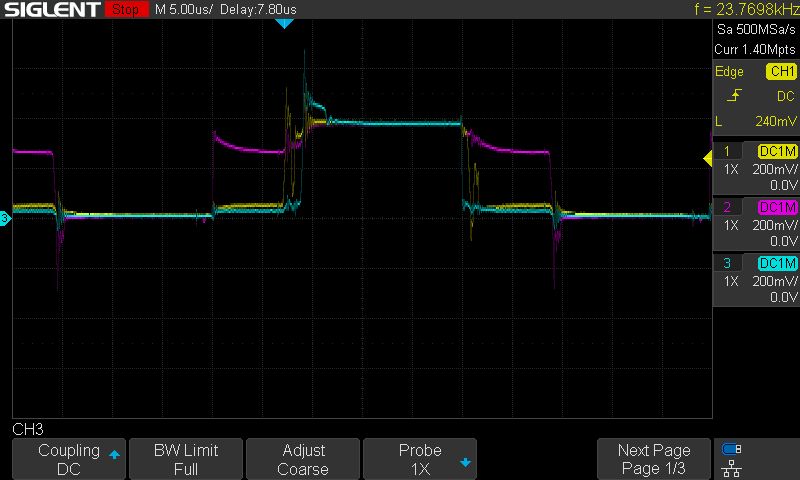Screen dimensions: 800x480
Task: Click the trigger level 240mV readout
Action: (776, 121)
